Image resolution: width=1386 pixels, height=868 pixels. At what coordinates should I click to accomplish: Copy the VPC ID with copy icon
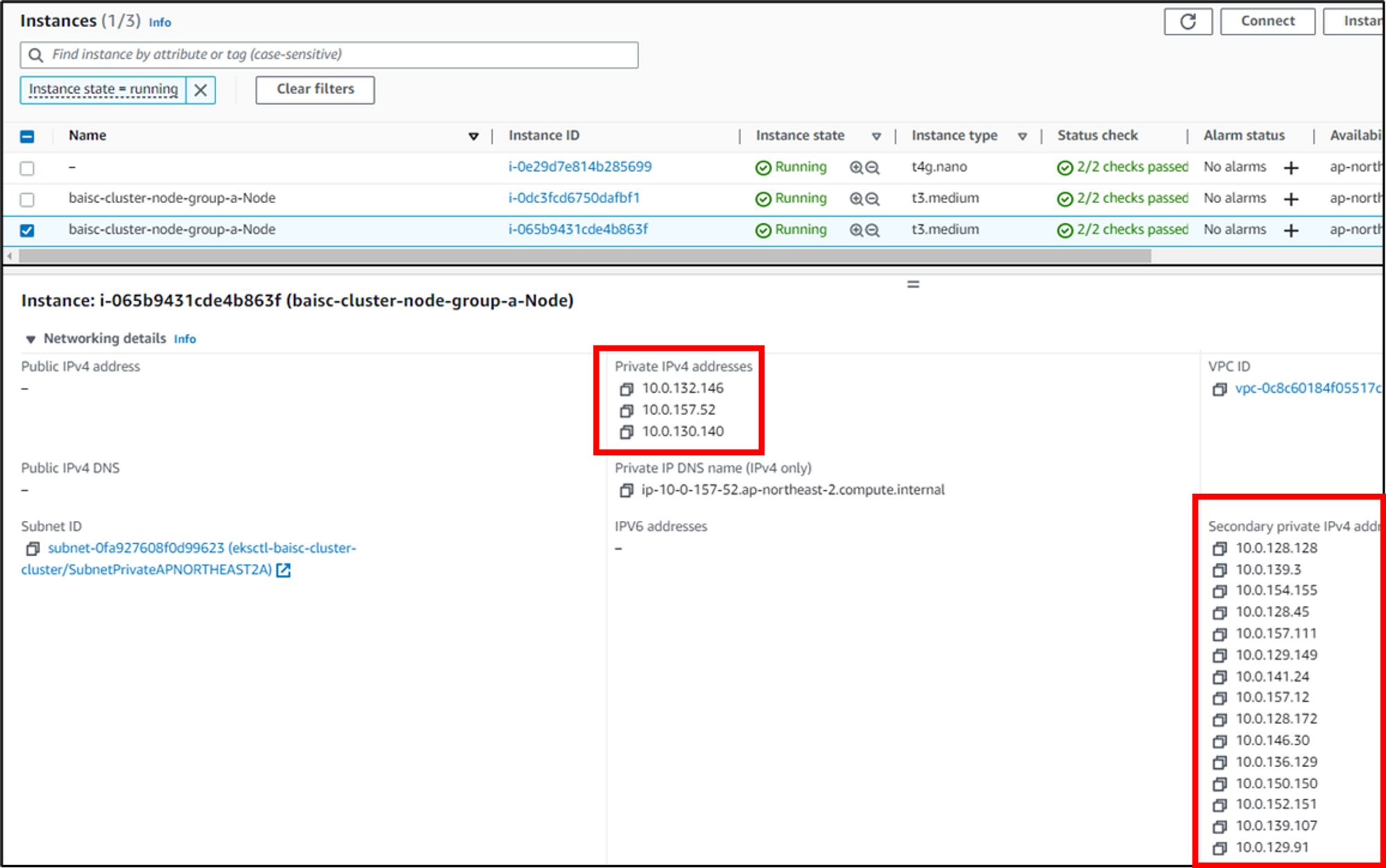click(x=1219, y=389)
